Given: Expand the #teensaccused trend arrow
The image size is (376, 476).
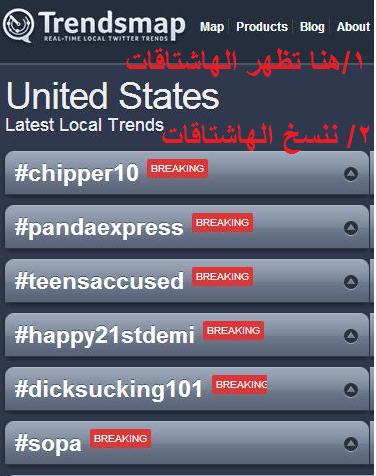Looking at the screenshot, I should [351, 282].
